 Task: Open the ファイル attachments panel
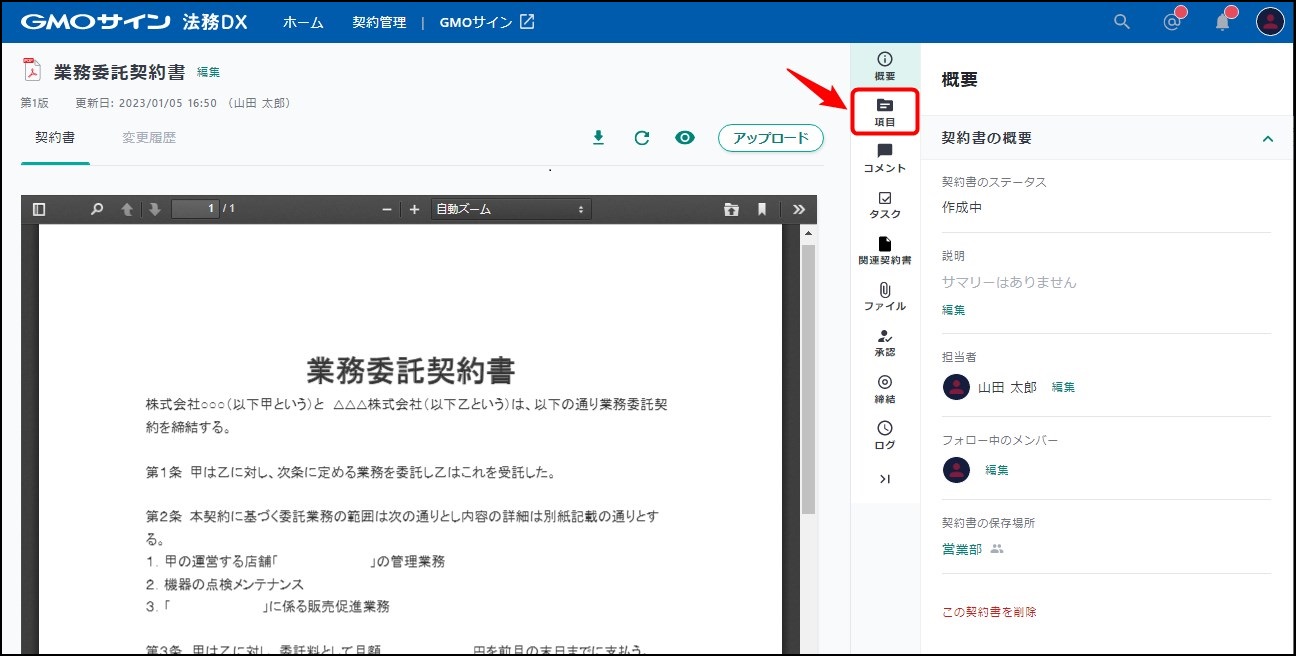tap(884, 296)
